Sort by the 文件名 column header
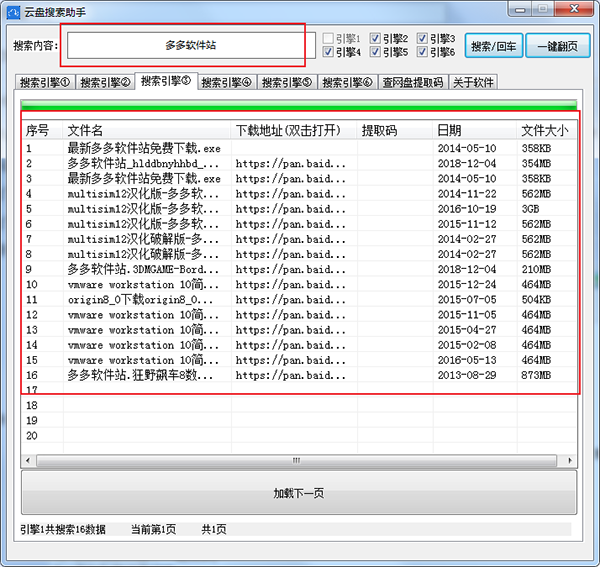 (x=147, y=130)
